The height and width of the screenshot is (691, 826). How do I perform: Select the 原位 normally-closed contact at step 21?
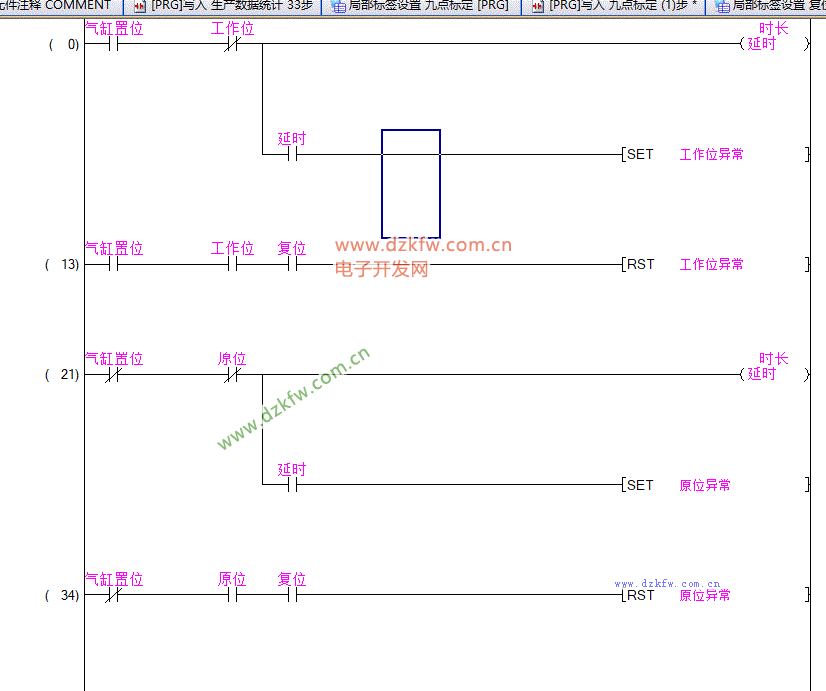point(232,375)
